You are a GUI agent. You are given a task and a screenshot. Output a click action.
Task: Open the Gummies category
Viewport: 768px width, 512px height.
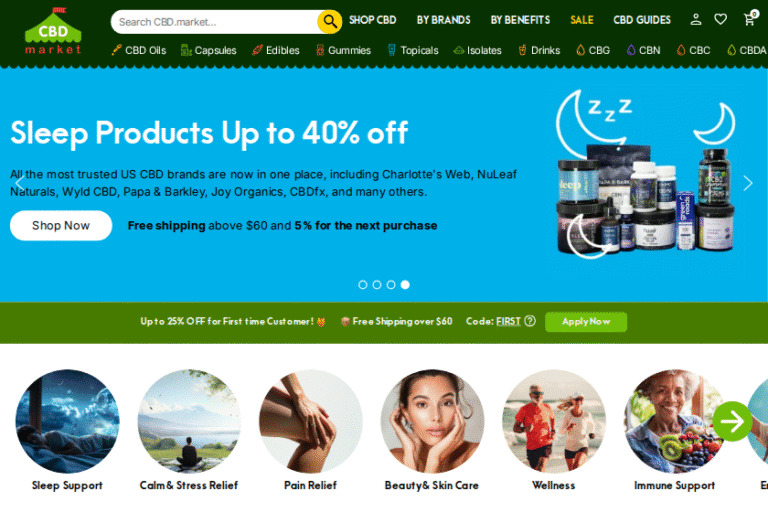point(343,50)
